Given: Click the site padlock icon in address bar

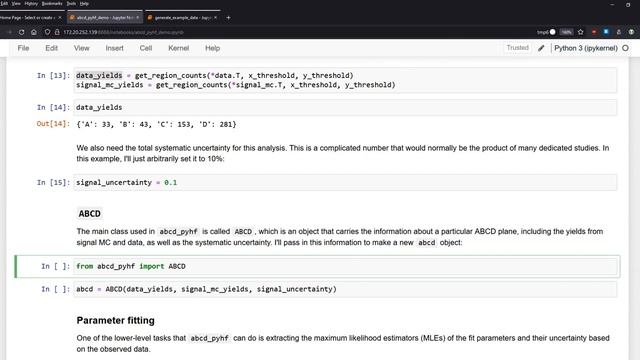Looking at the screenshot, I should pyautogui.click(x=57, y=32).
